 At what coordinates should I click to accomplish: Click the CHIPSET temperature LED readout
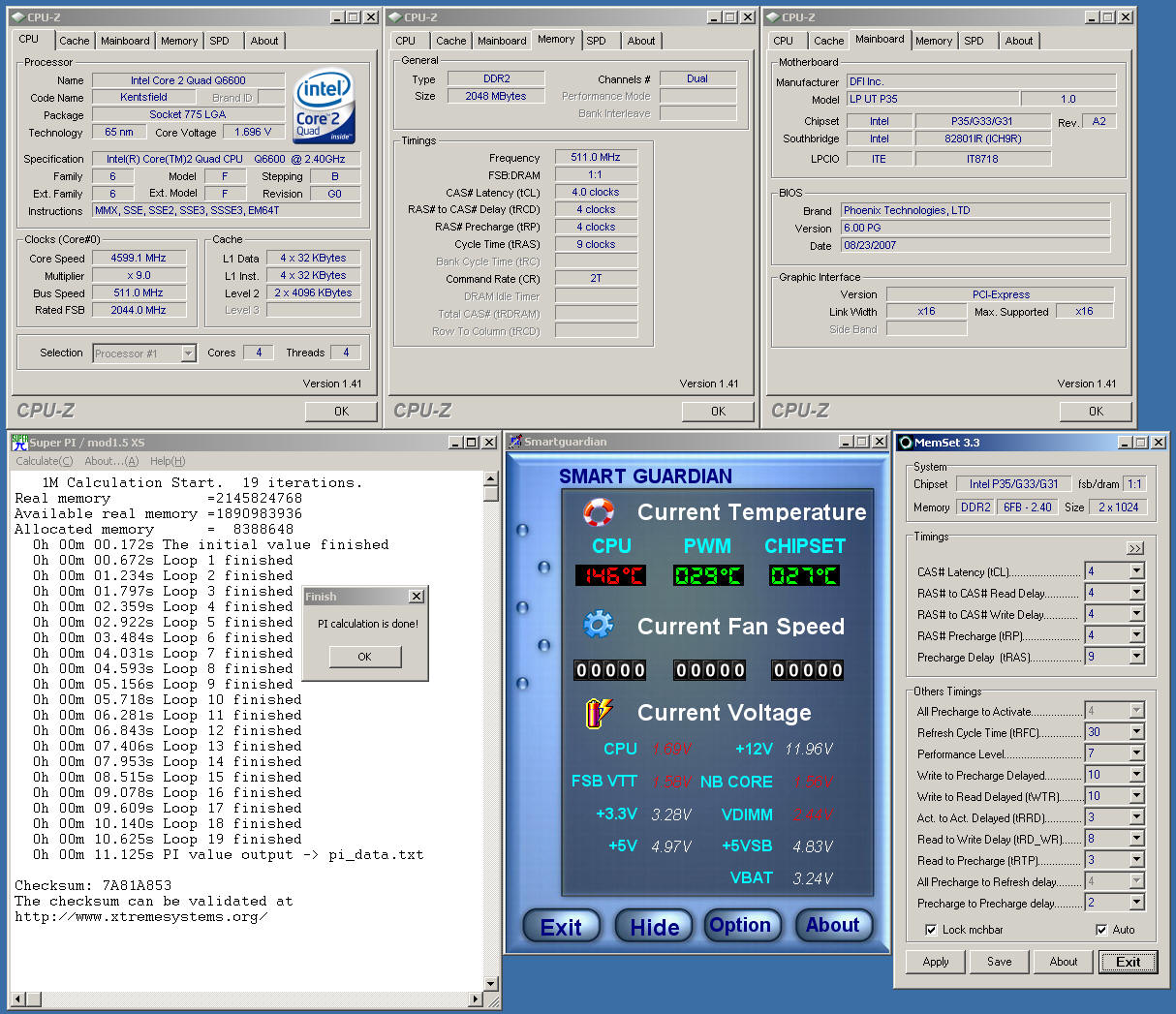point(805,575)
